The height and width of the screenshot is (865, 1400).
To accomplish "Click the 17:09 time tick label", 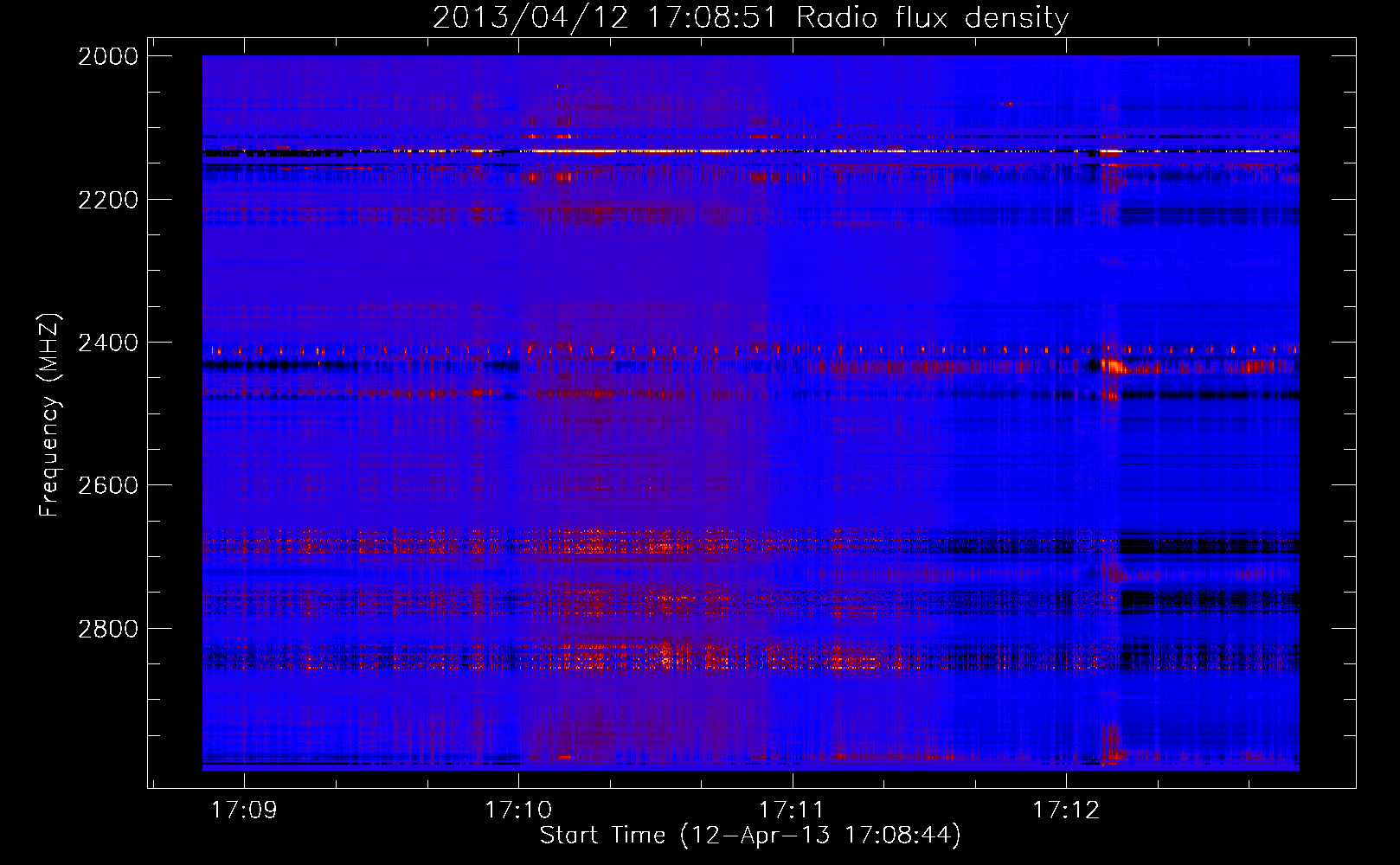I will point(244,810).
